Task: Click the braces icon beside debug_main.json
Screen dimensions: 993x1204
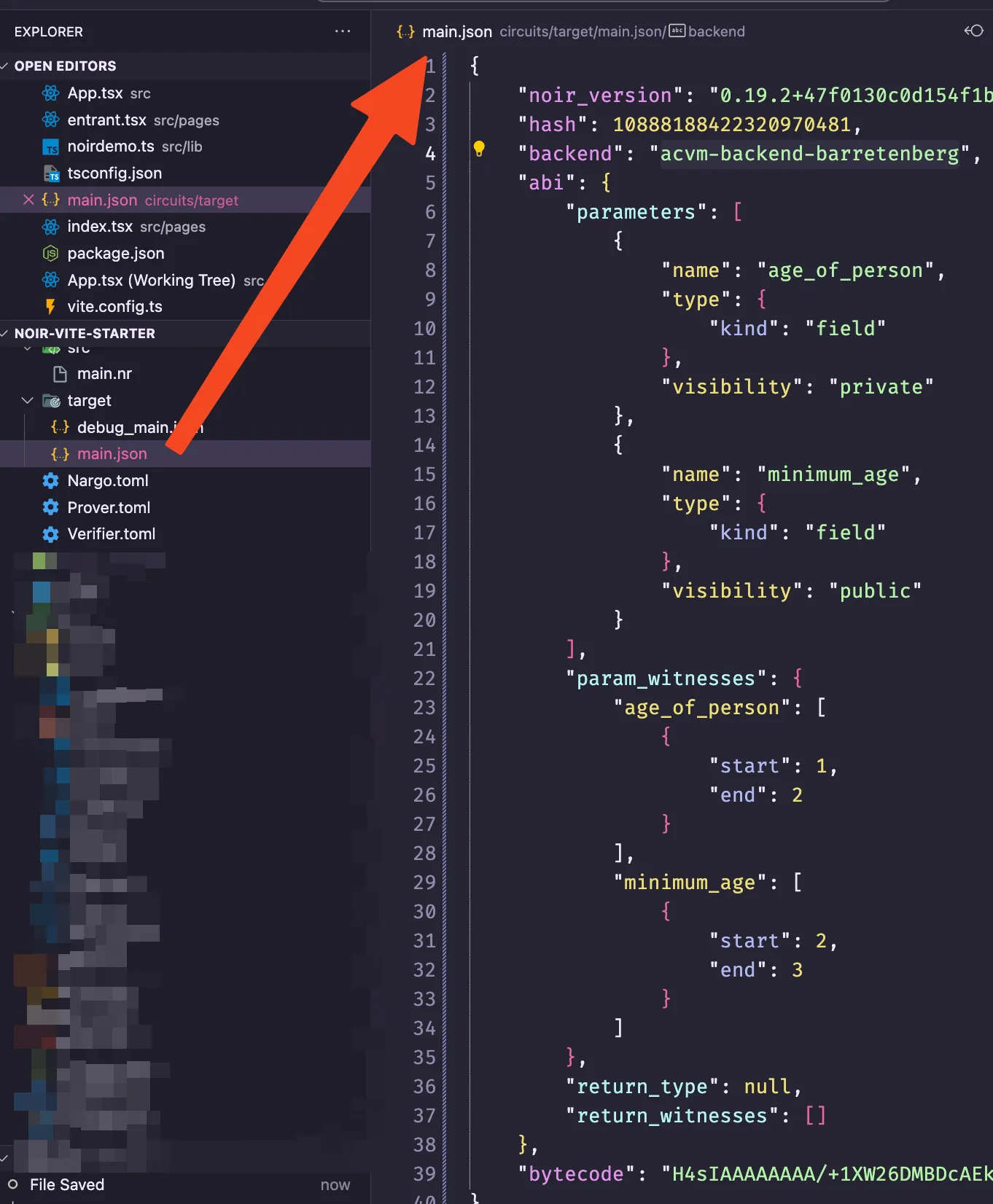Action: (60, 427)
